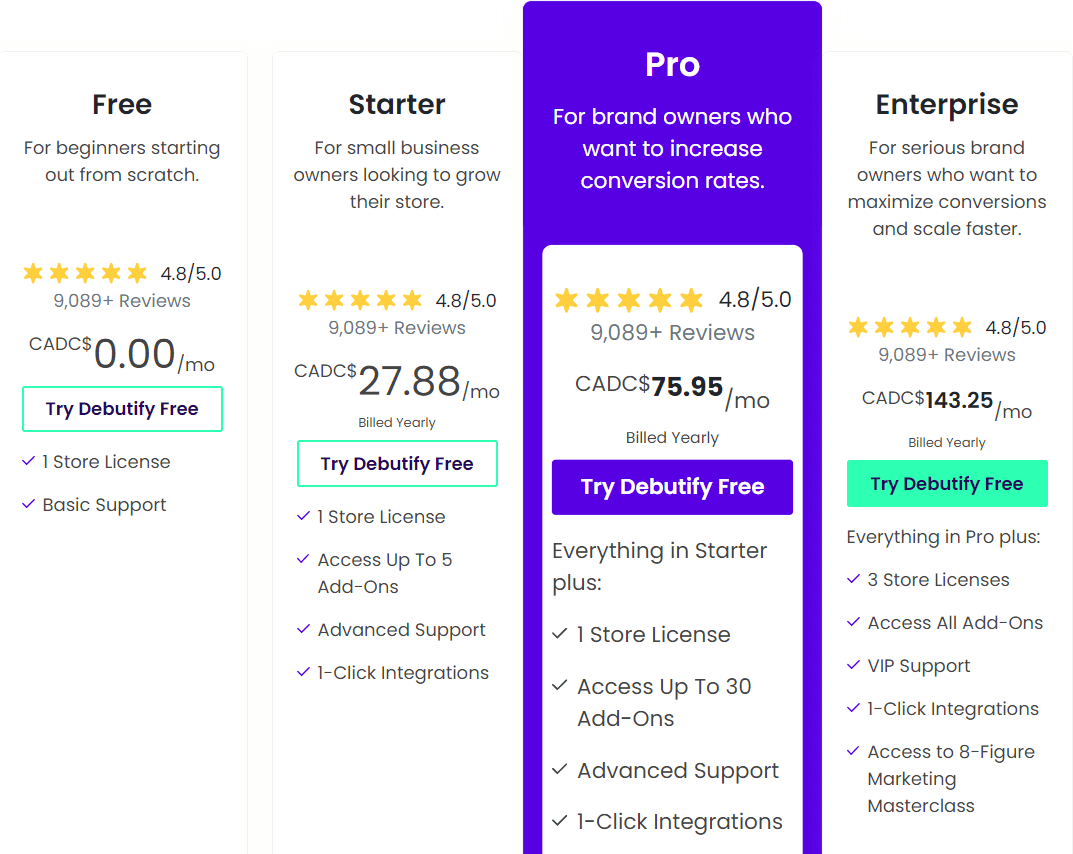Image resolution: width=1073 pixels, height=854 pixels.
Task: Click star rating icons in Free plan
Action: pos(86,273)
